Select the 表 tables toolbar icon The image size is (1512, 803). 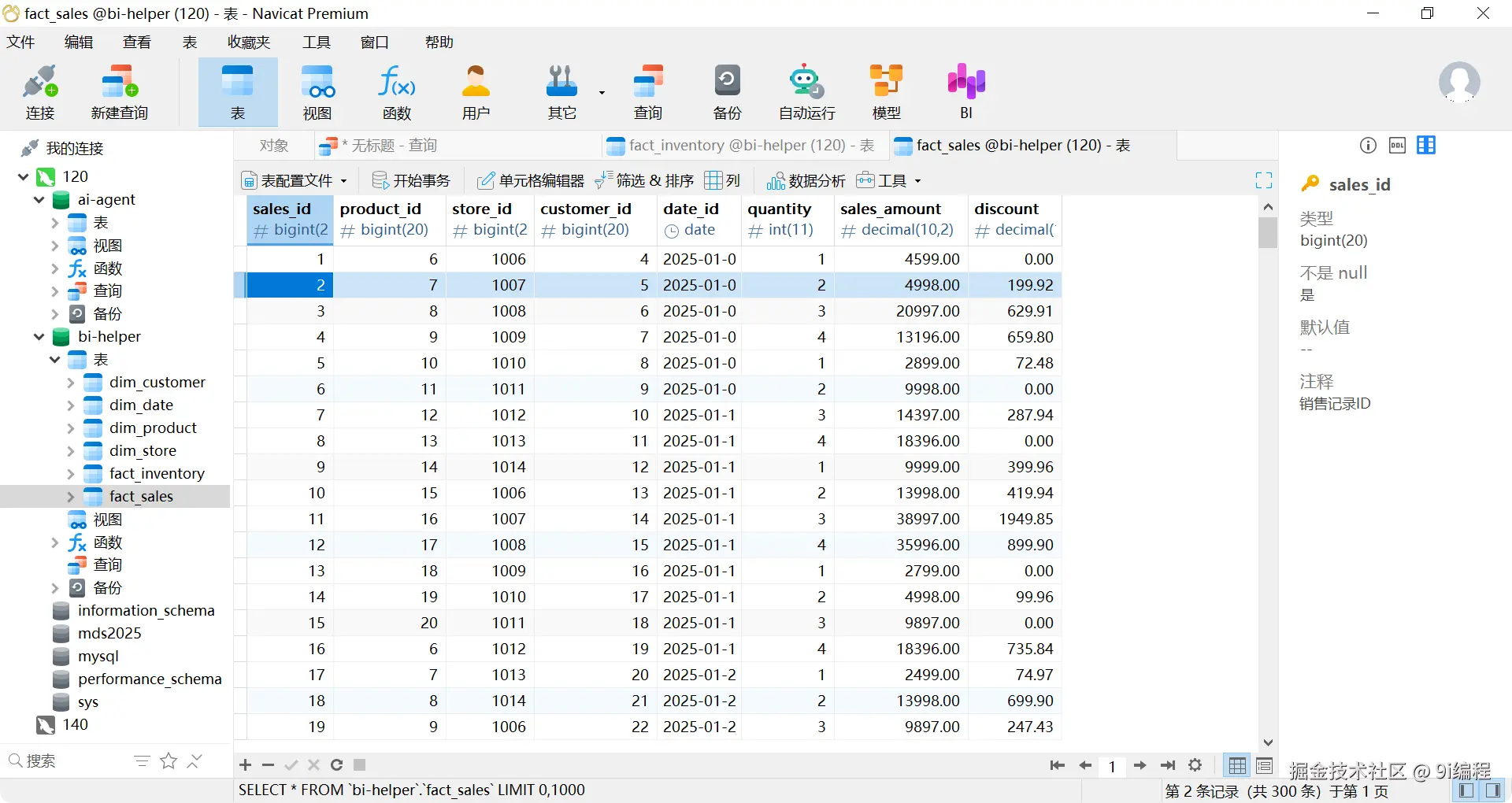coord(237,92)
